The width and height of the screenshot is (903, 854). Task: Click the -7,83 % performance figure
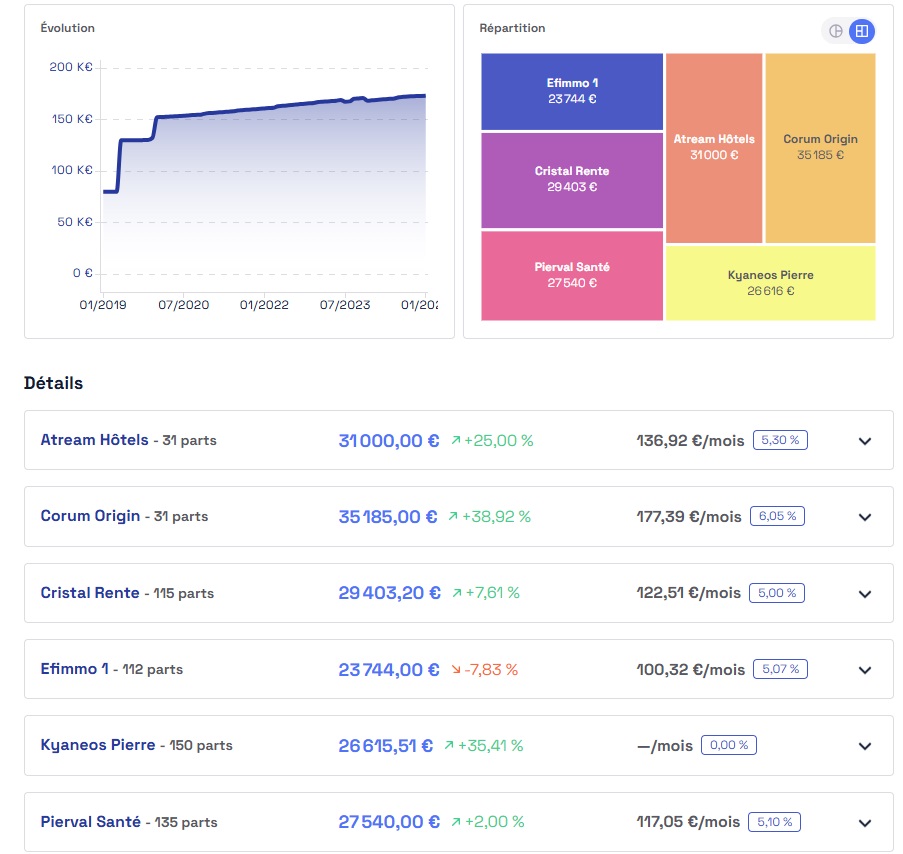pyautogui.click(x=491, y=670)
